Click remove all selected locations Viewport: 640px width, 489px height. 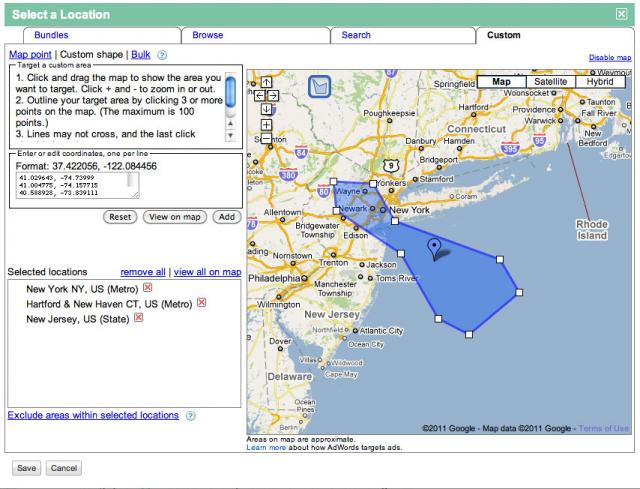pyautogui.click(x=143, y=272)
